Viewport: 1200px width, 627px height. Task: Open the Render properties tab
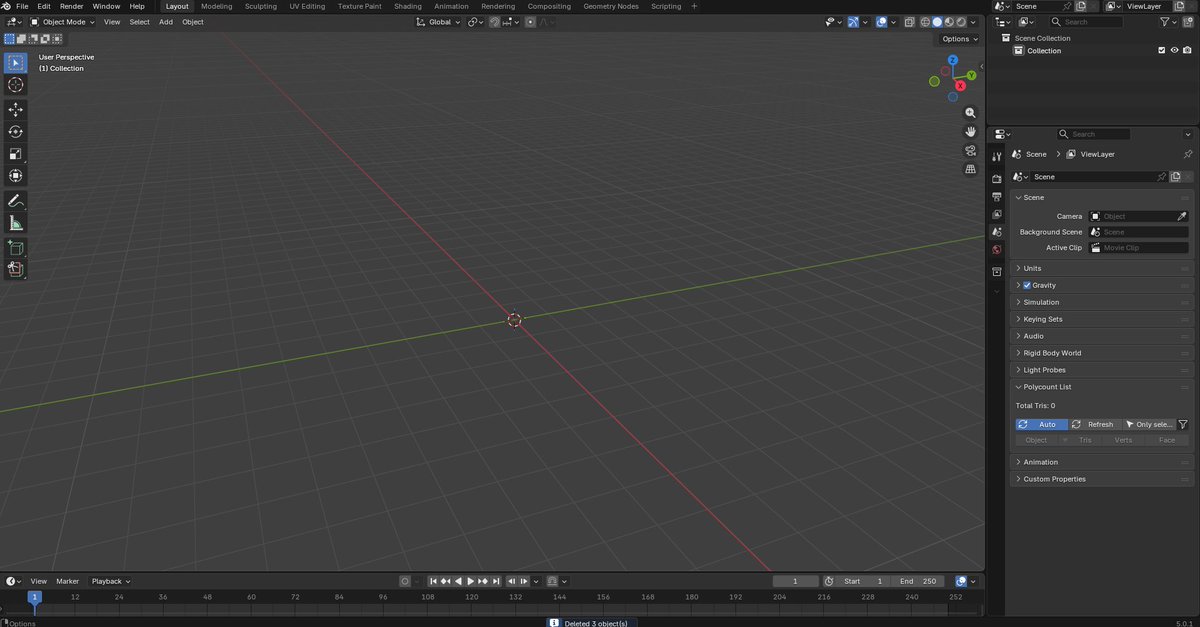point(997,178)
